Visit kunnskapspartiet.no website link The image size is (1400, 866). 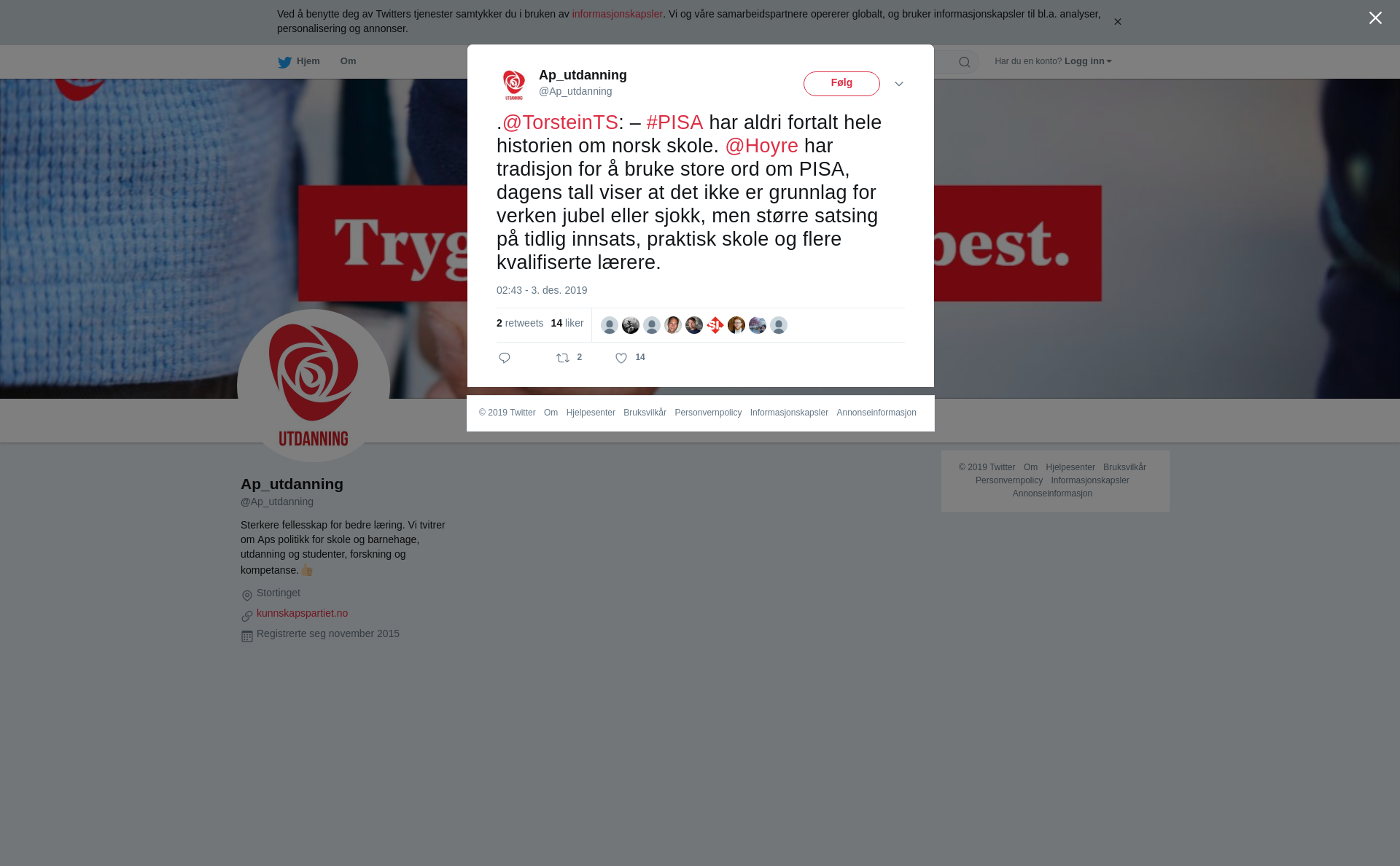(302, 613)
